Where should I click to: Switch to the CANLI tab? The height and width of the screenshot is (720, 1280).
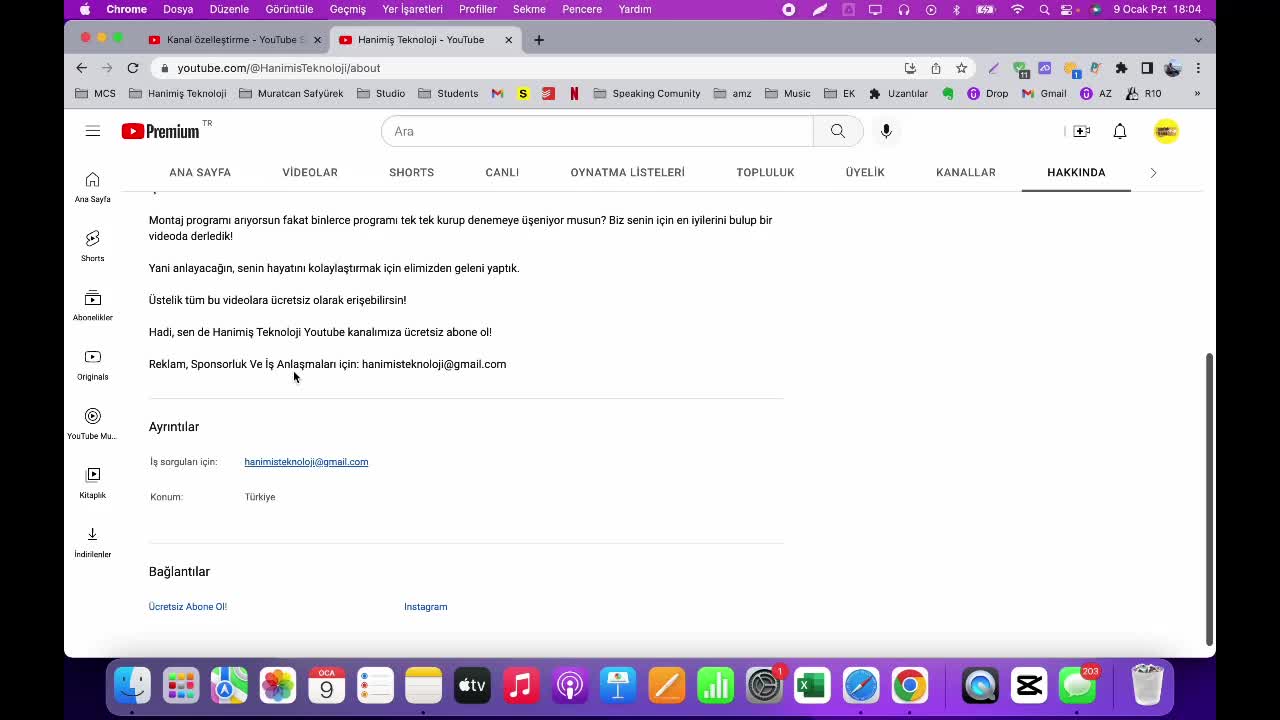coord(502,172)
